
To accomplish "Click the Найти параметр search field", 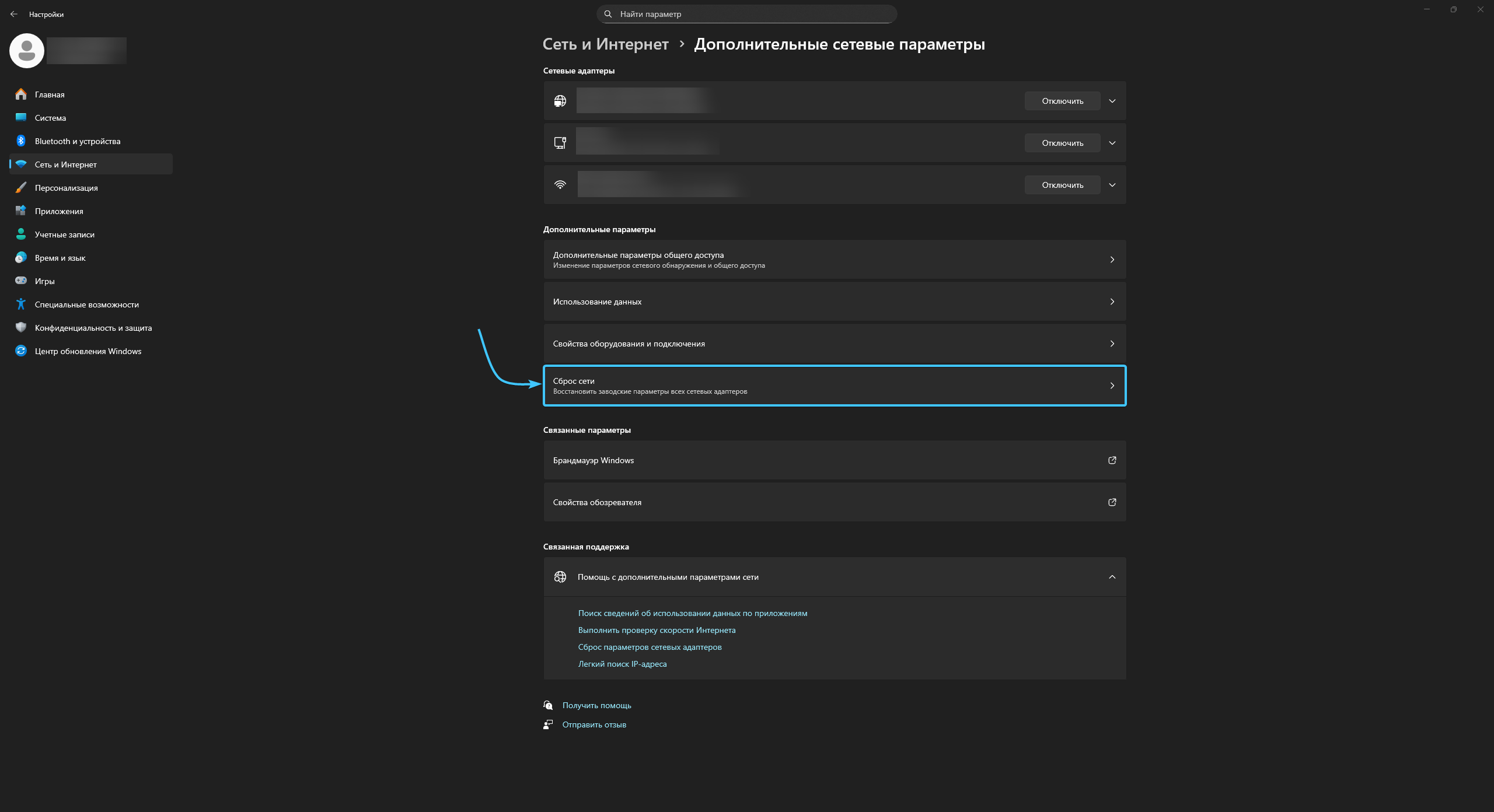I will [746, 14].
